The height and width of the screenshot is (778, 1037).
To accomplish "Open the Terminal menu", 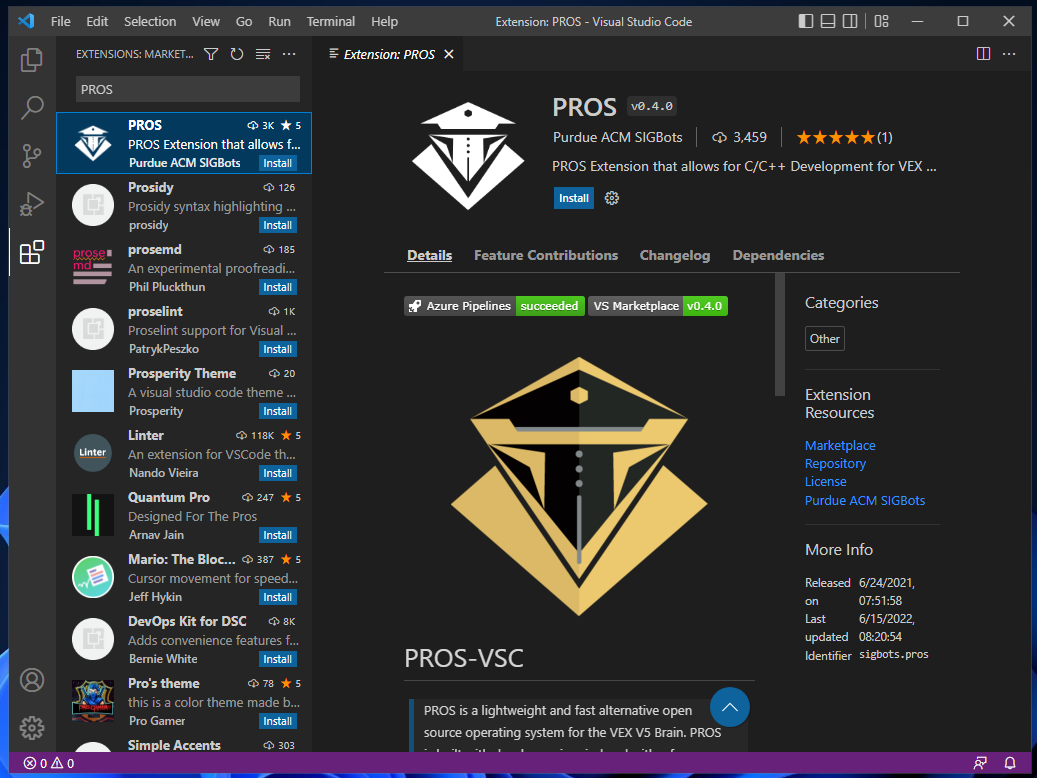I will (x=331, y=21).
